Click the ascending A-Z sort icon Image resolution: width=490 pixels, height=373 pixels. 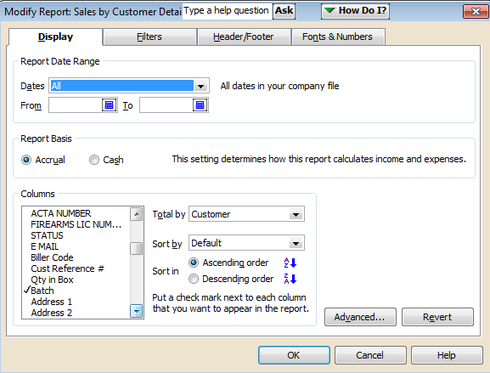[290, 263]
